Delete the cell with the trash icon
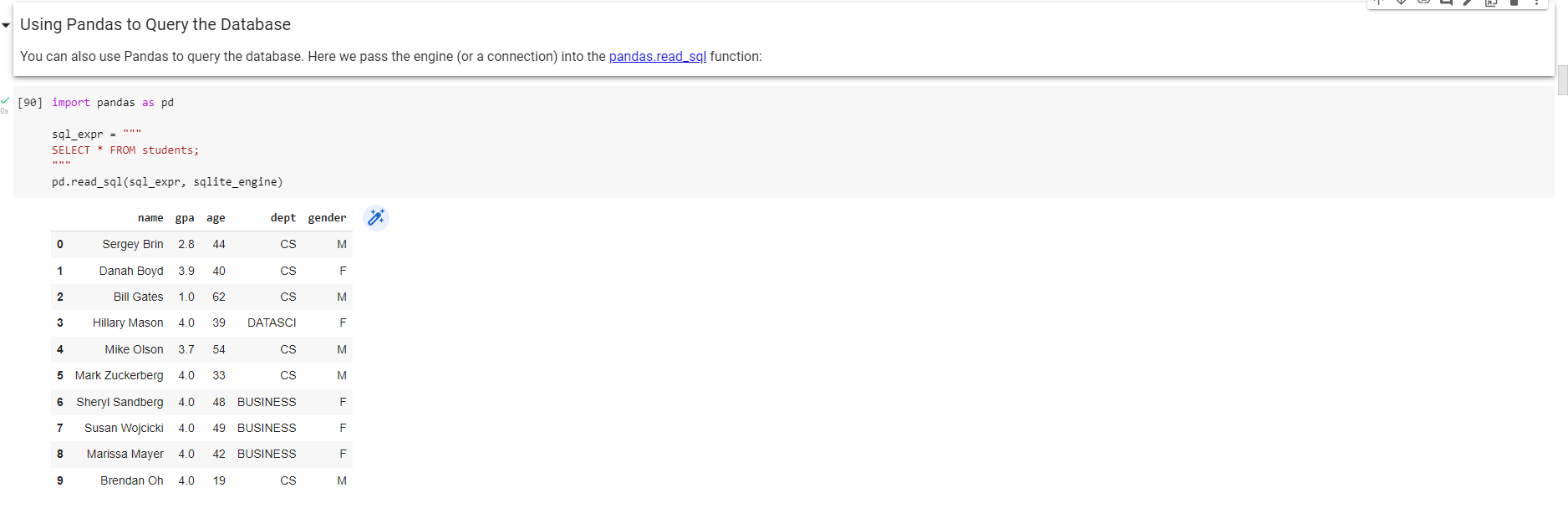 pyautogui.click(x=1514, y=3)
